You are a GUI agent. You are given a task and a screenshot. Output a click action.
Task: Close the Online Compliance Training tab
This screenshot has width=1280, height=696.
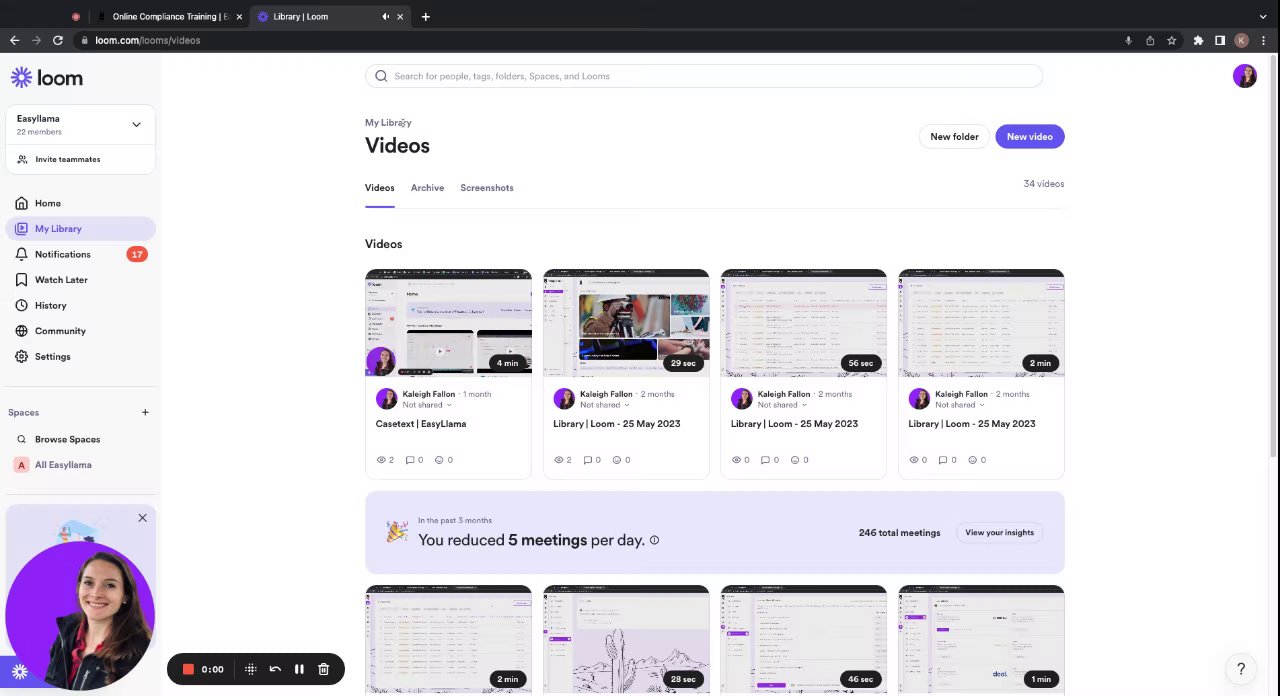tap(239, 16)
